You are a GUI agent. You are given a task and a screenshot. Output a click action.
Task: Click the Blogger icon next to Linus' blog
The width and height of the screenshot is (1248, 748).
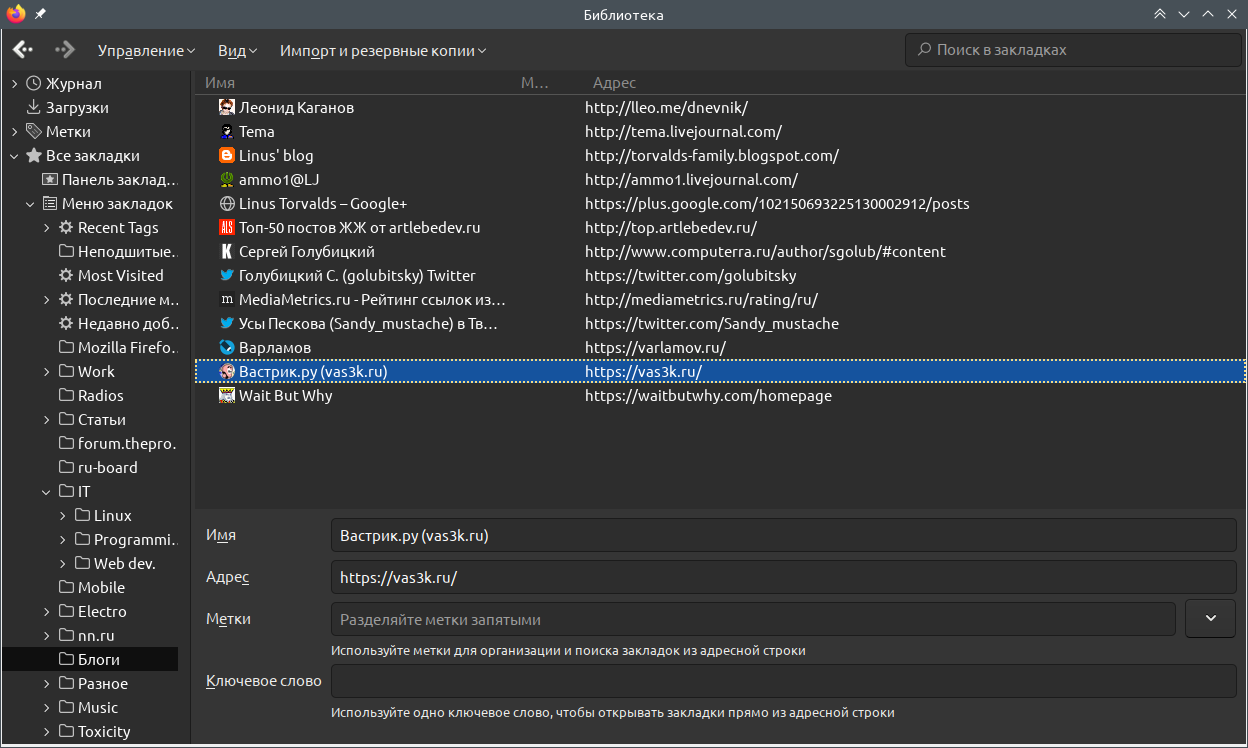pos(227,155)
